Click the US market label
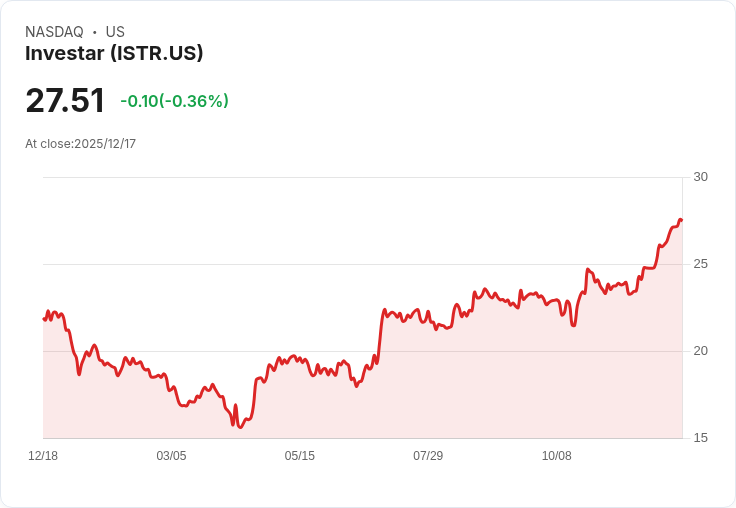The width and height of the screenshot is (736, 508). (x=115, y=32)
